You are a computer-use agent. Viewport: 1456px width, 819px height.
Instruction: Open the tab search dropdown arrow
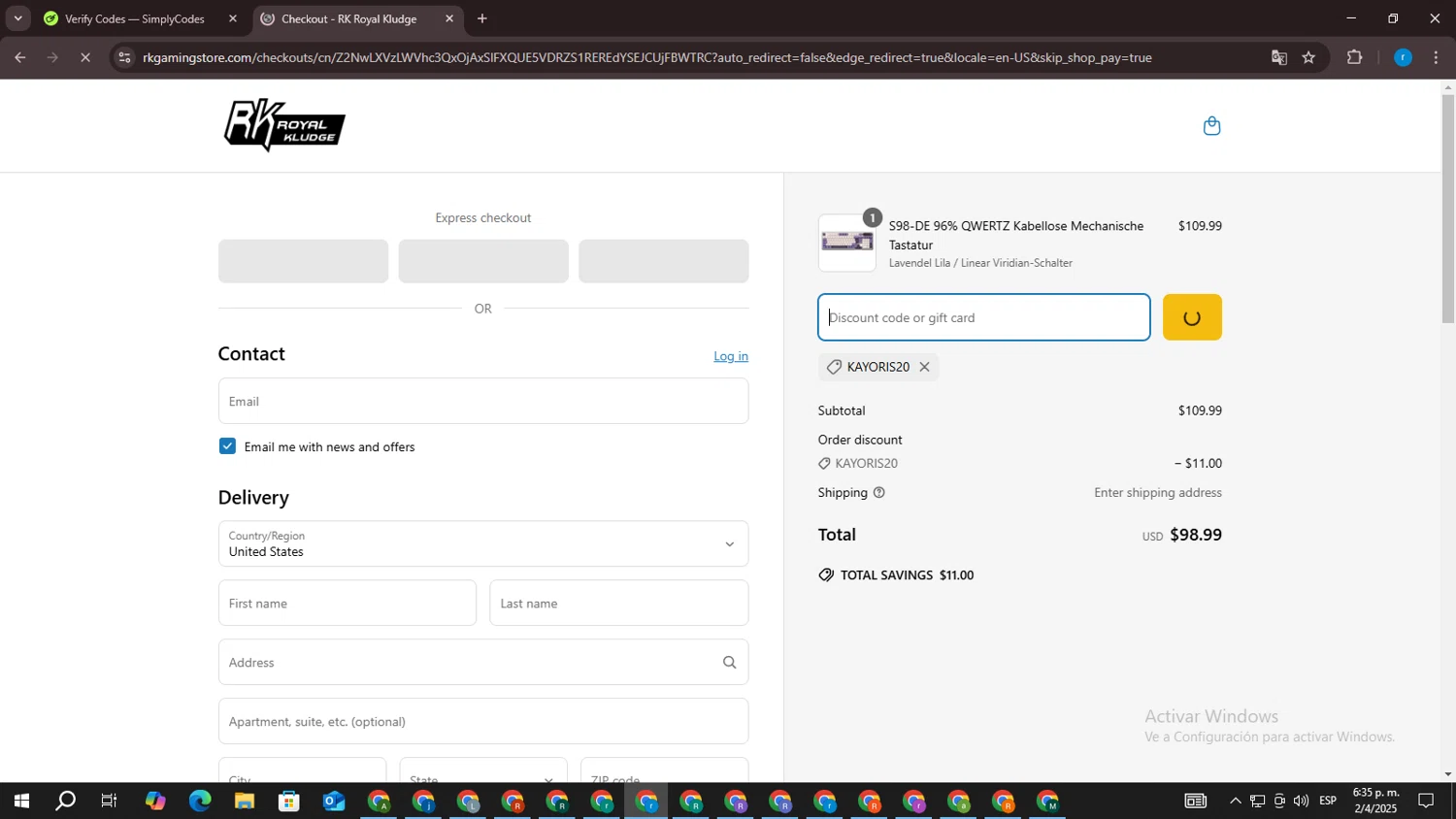(x=17, y=18)
